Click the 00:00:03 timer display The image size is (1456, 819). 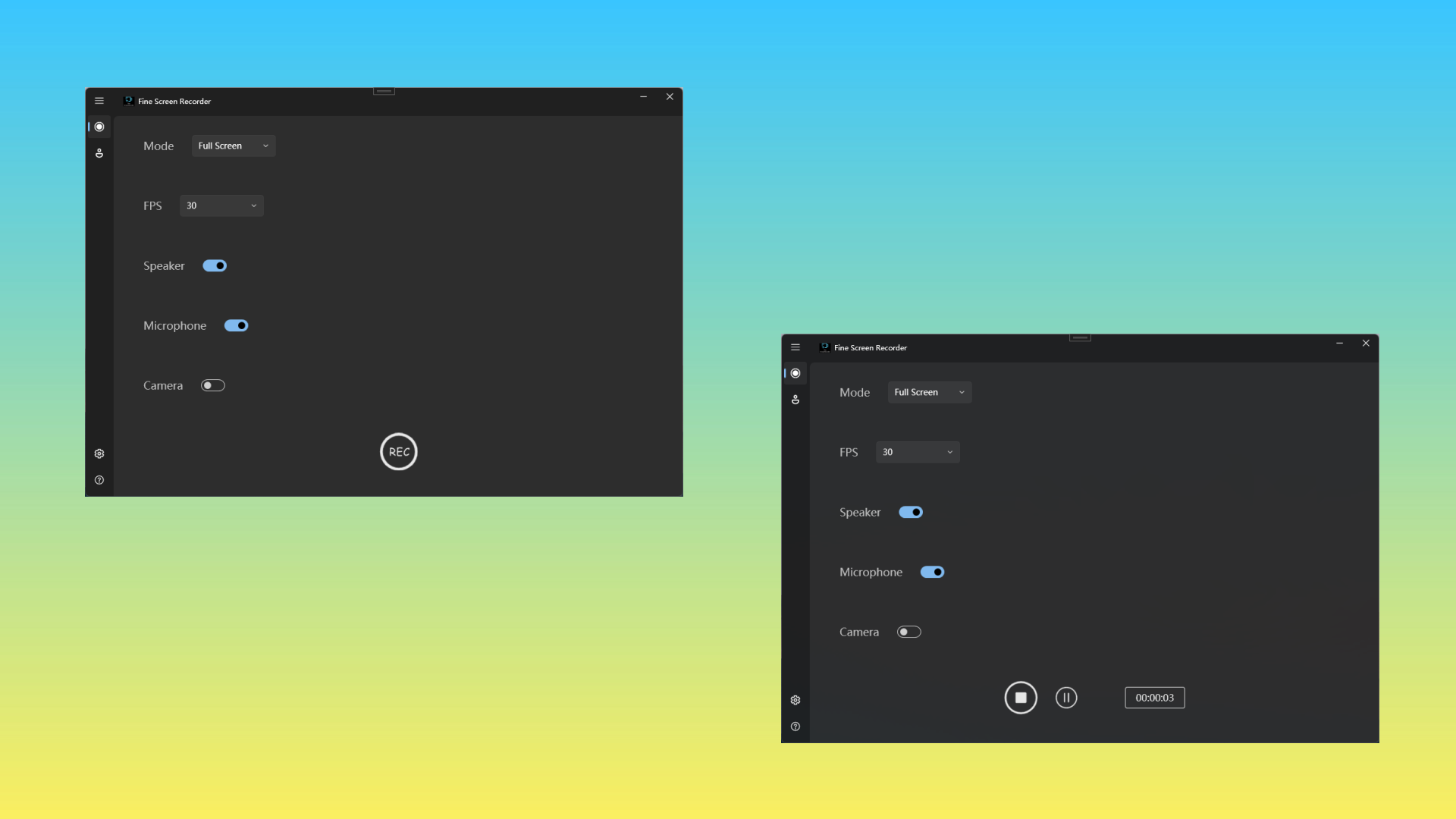[1154, 697]
